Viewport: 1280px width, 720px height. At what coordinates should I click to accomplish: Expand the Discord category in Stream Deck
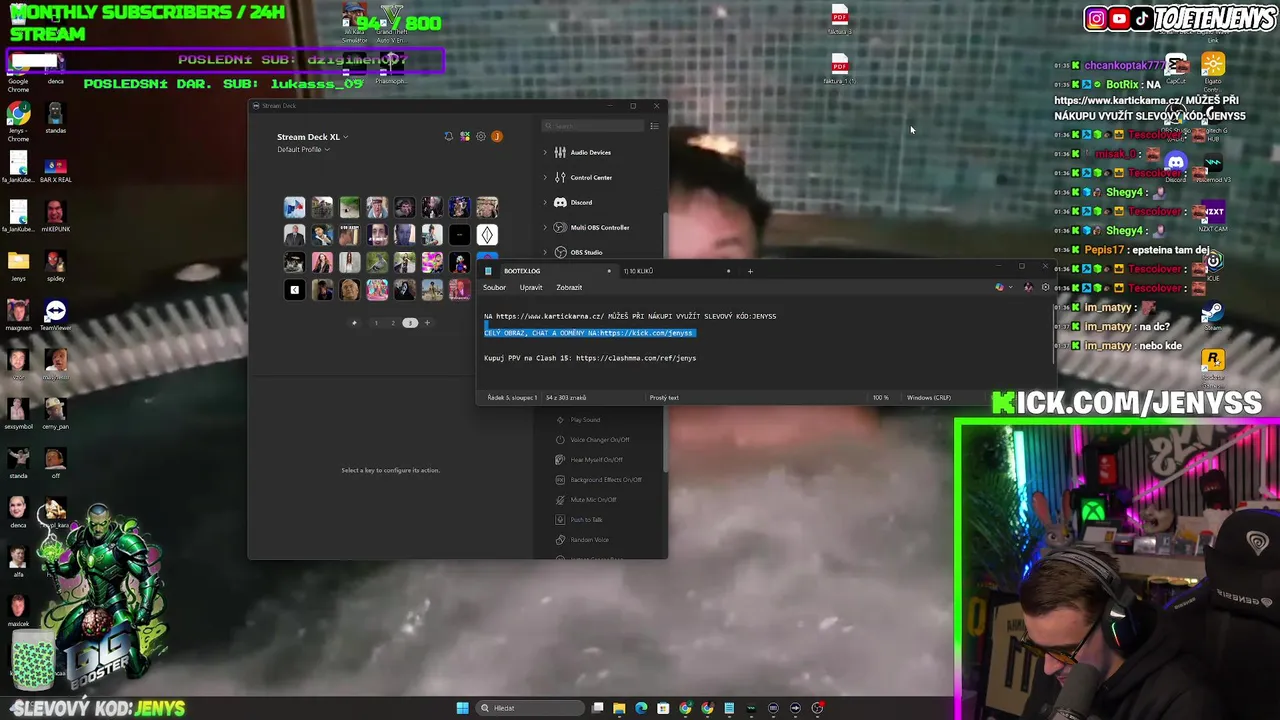tap(545, 202)
